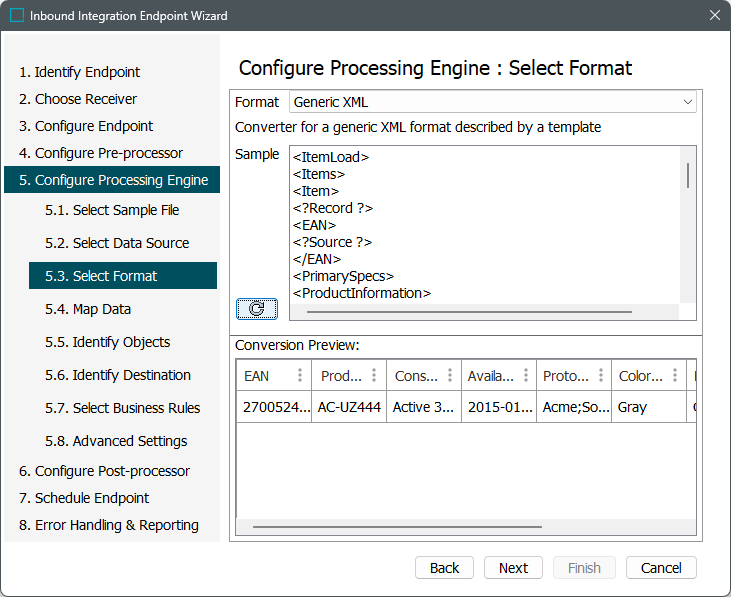
Task: Open the Prod... column options menu
Action: coord(374,376)
